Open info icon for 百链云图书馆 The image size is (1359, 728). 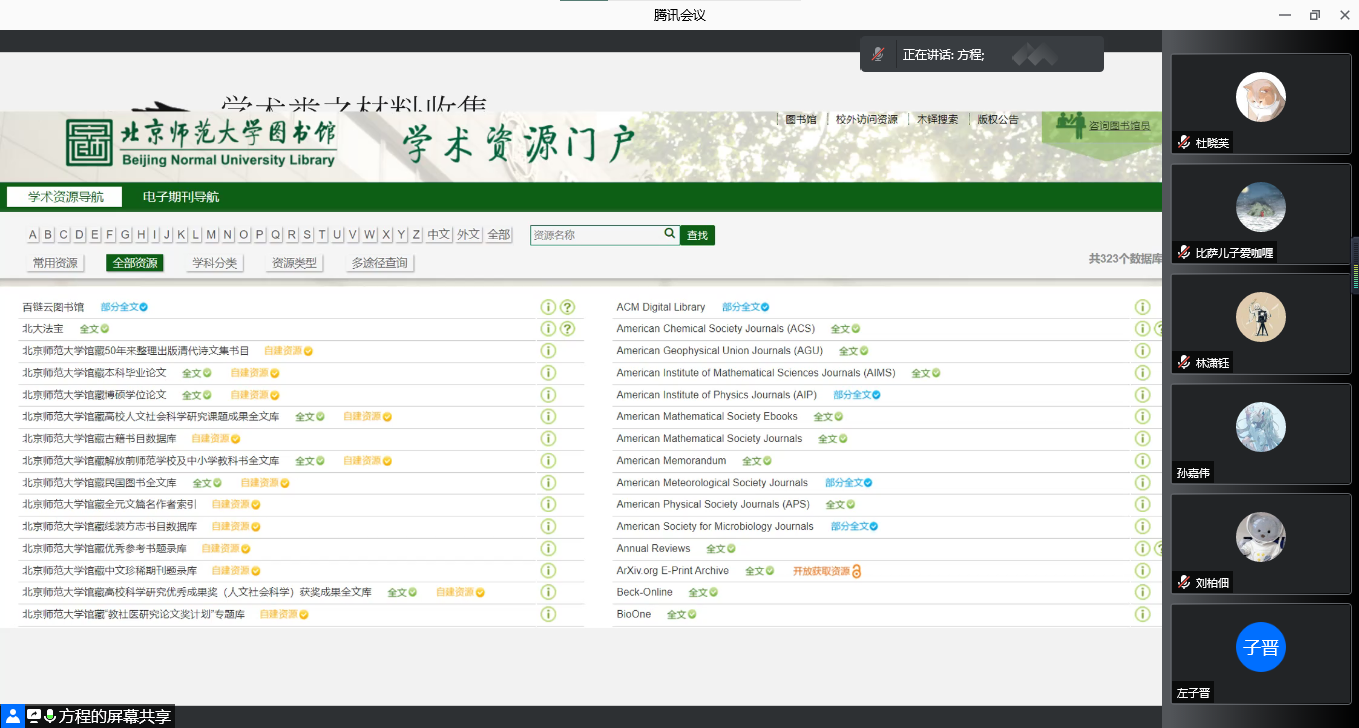coord(548,307)
